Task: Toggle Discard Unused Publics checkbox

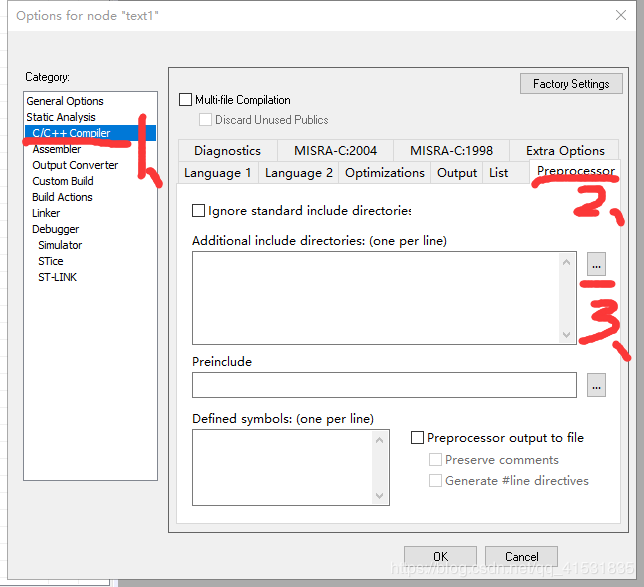Action: coord(205,120)
